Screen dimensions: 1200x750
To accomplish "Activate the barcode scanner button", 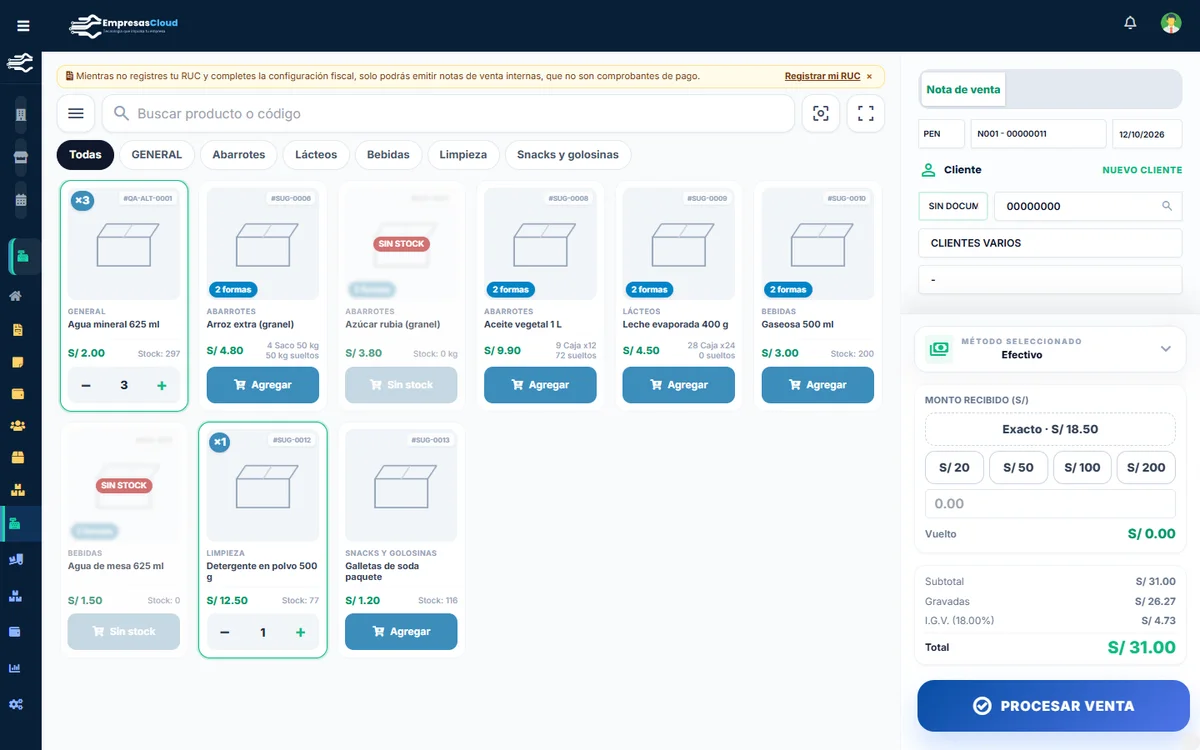I will tap(821, 113).
